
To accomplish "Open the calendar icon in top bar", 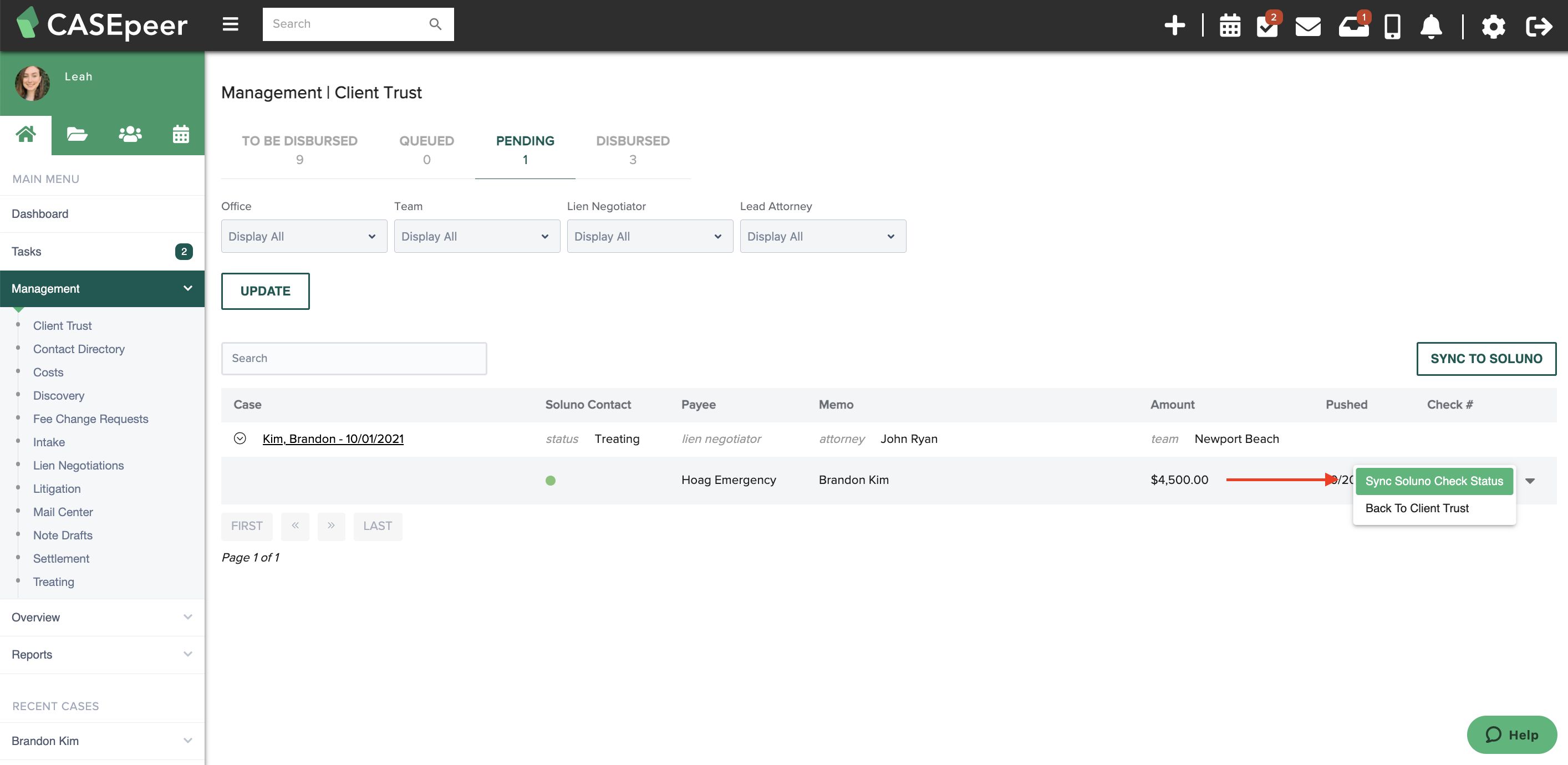I will pyautogui.click(x=1230, y=26).
